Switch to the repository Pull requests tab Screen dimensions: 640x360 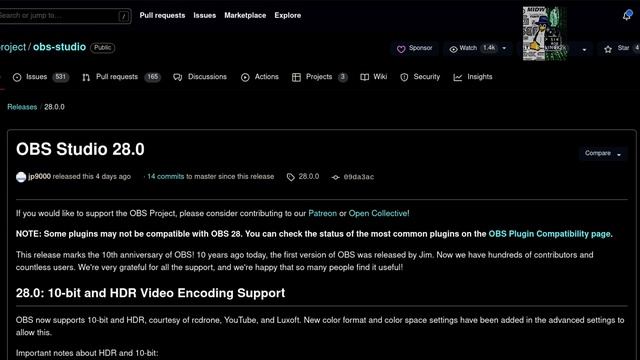click(x=121, y=77)
